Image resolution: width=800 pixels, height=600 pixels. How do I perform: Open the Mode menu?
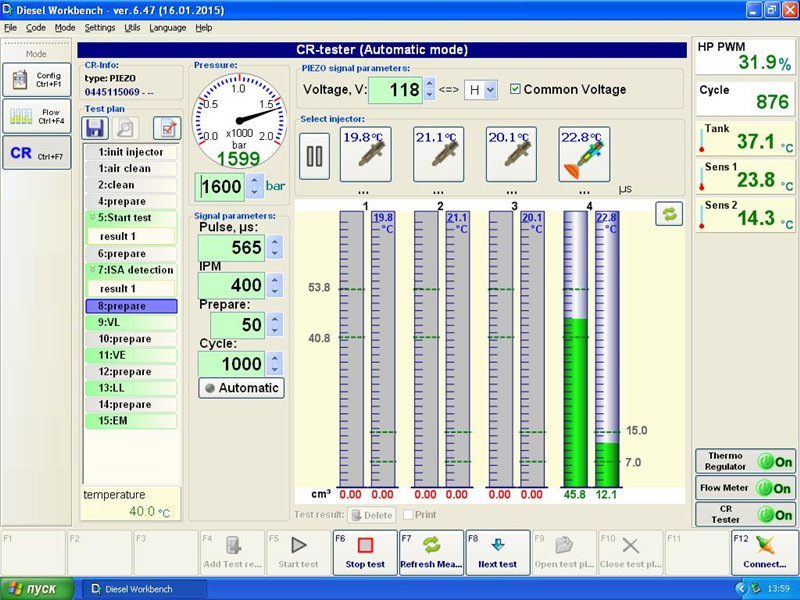[65, 28]
